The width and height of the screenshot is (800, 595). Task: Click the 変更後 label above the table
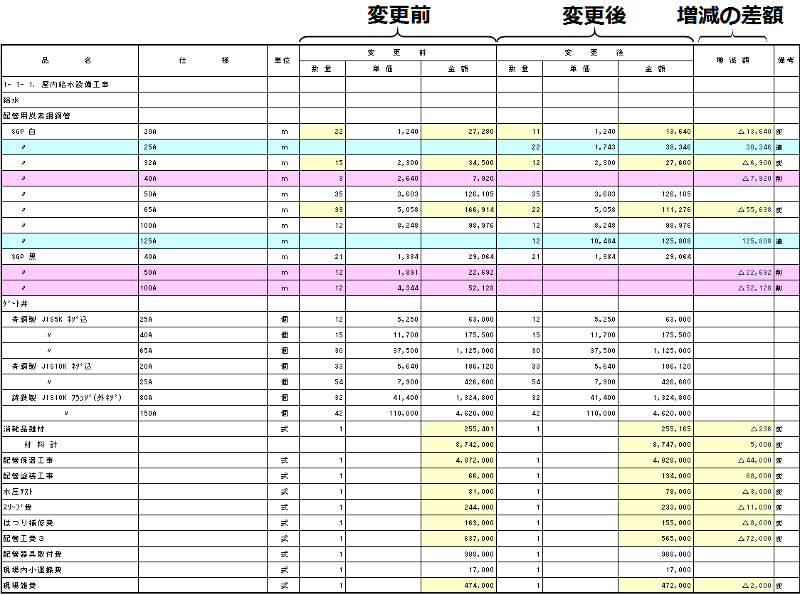point(595,16)
